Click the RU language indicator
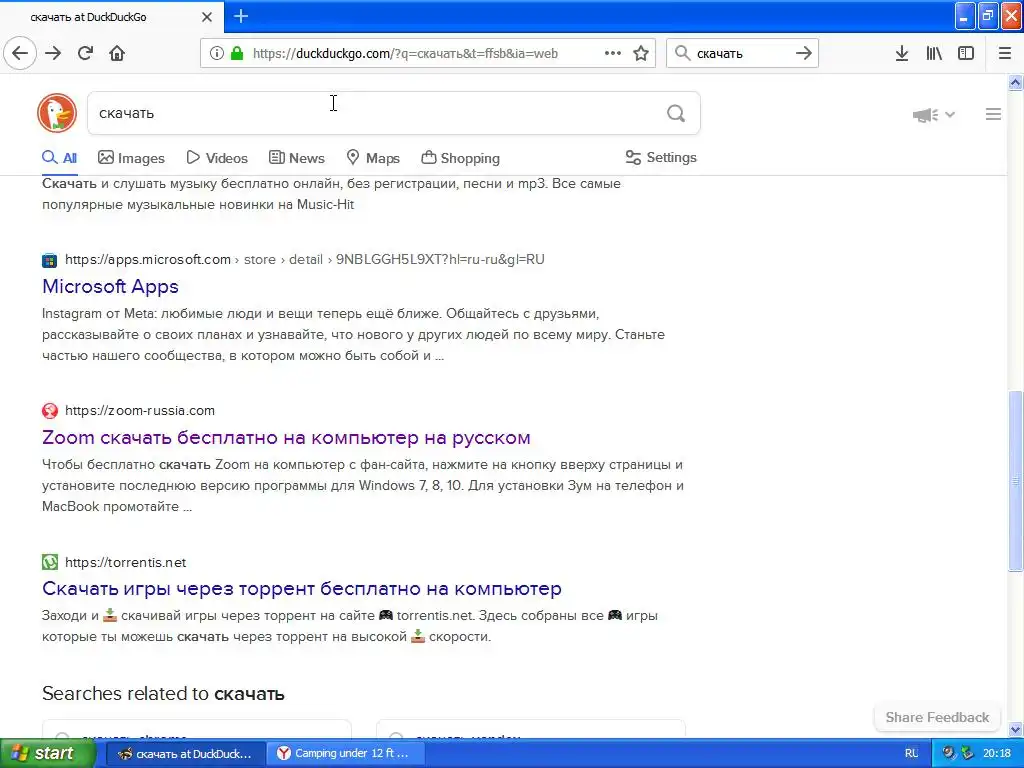The width and height of the screenshot is (1024, 768). pyautogui.click(x=912, y=754)
